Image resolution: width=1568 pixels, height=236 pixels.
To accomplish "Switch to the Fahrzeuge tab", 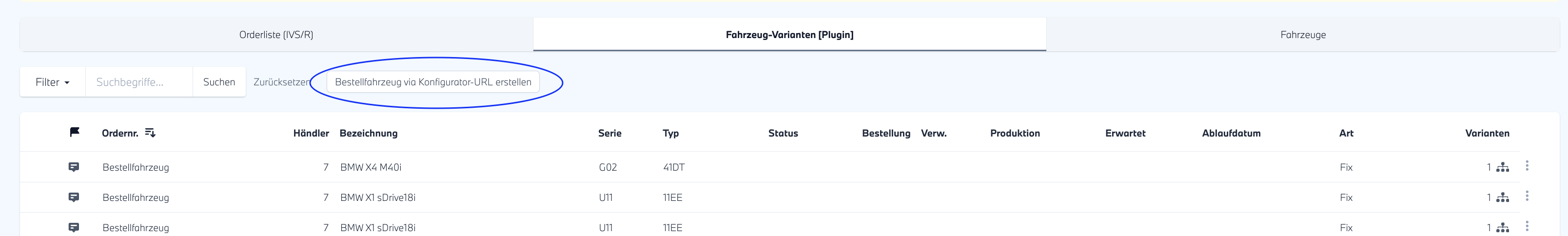I will 1303,35.
